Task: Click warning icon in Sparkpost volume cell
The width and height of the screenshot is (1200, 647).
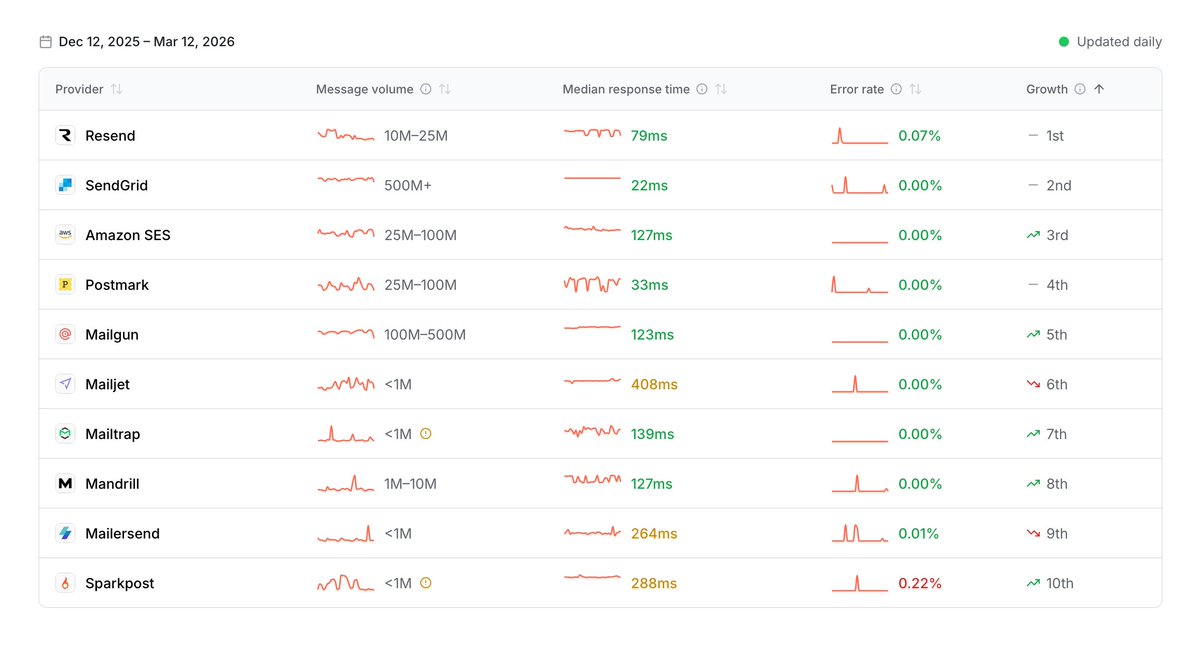Action: (x=425, y=583)
